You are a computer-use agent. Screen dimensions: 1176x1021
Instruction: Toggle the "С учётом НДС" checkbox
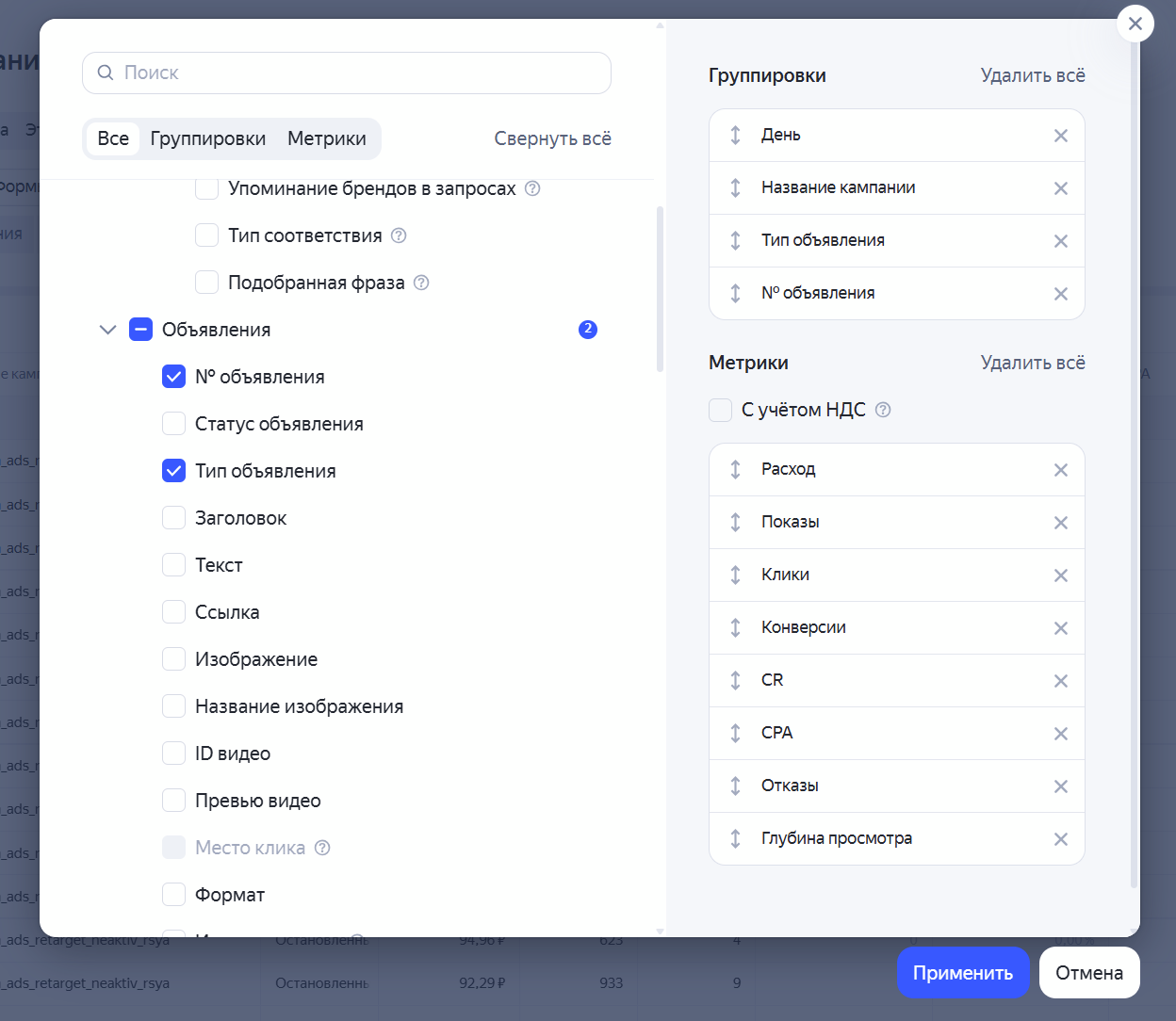tap(720, 410)
